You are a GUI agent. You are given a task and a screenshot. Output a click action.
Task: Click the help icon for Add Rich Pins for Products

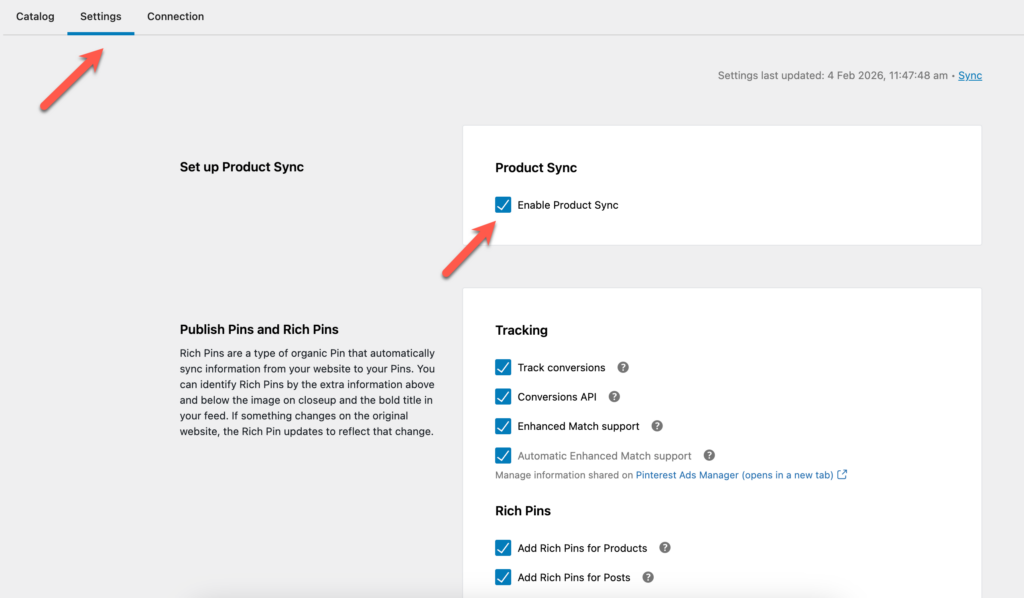[663, 548]
